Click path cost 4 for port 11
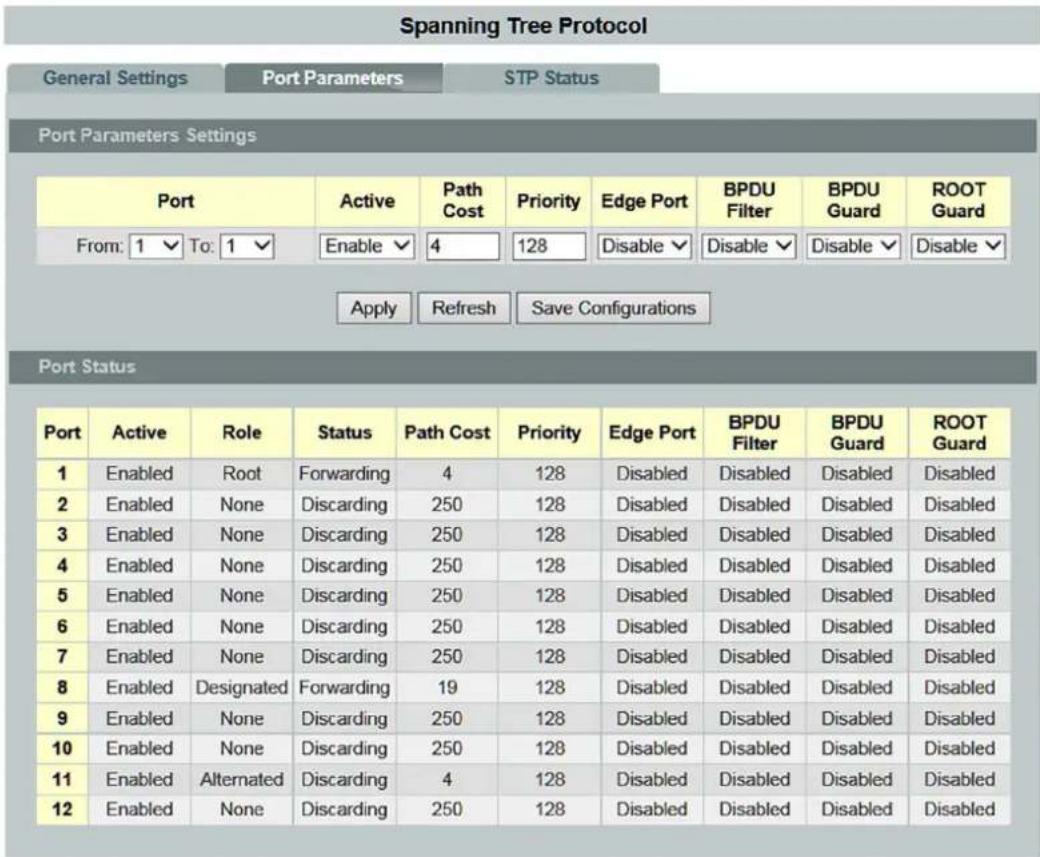This screenshot has width=1040, height=857. coord(447,779)
